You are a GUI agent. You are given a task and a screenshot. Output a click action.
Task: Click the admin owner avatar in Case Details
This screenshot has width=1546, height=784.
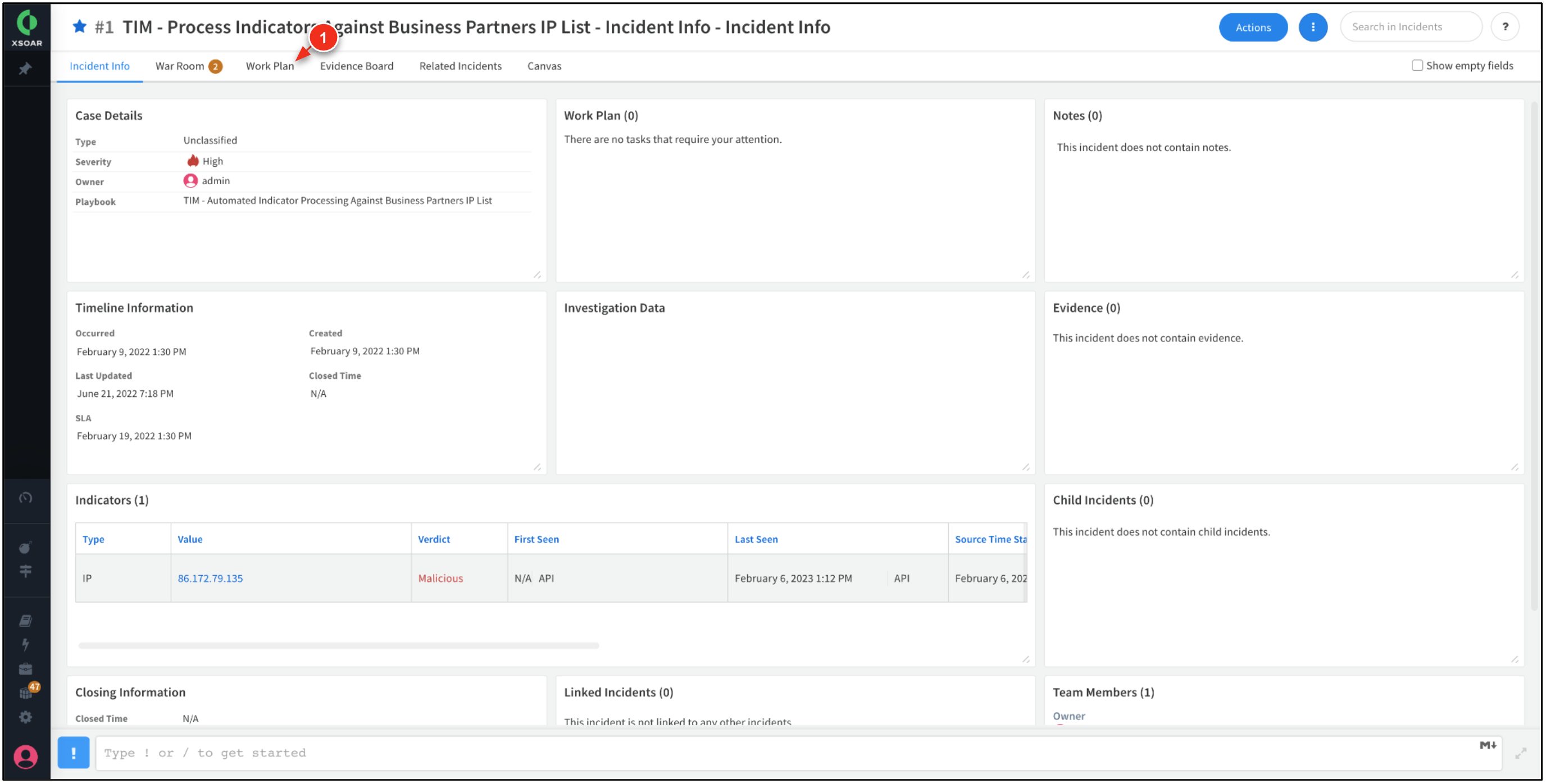click(190, 180)
